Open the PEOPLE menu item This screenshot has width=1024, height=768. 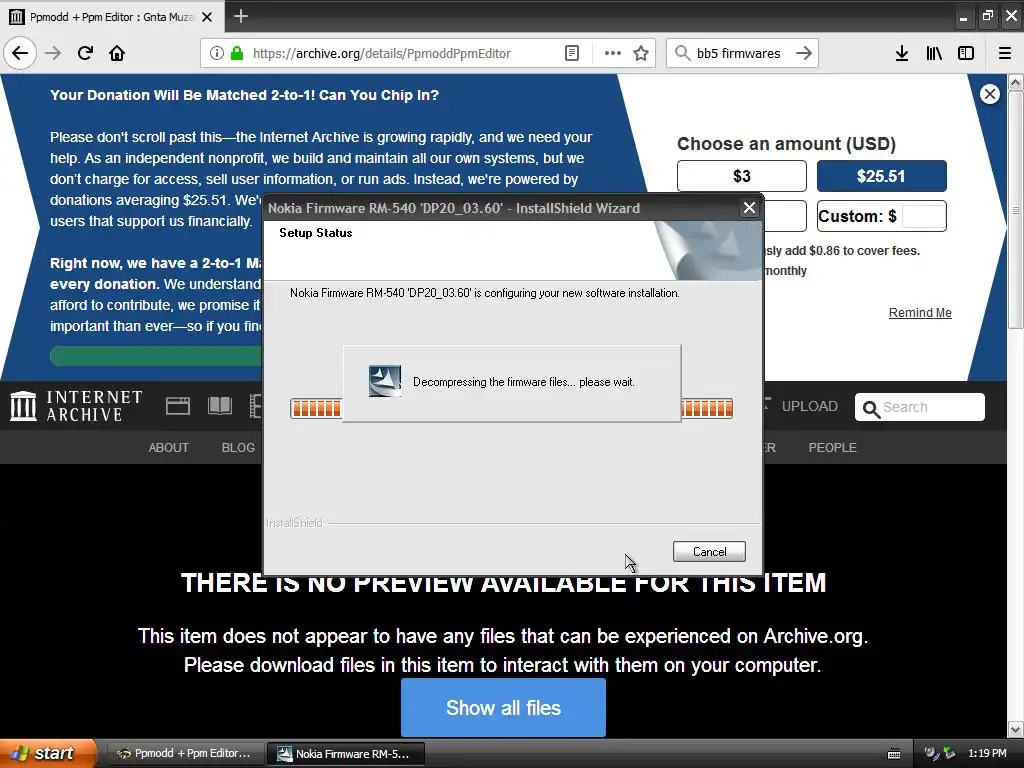click(833, 447)
